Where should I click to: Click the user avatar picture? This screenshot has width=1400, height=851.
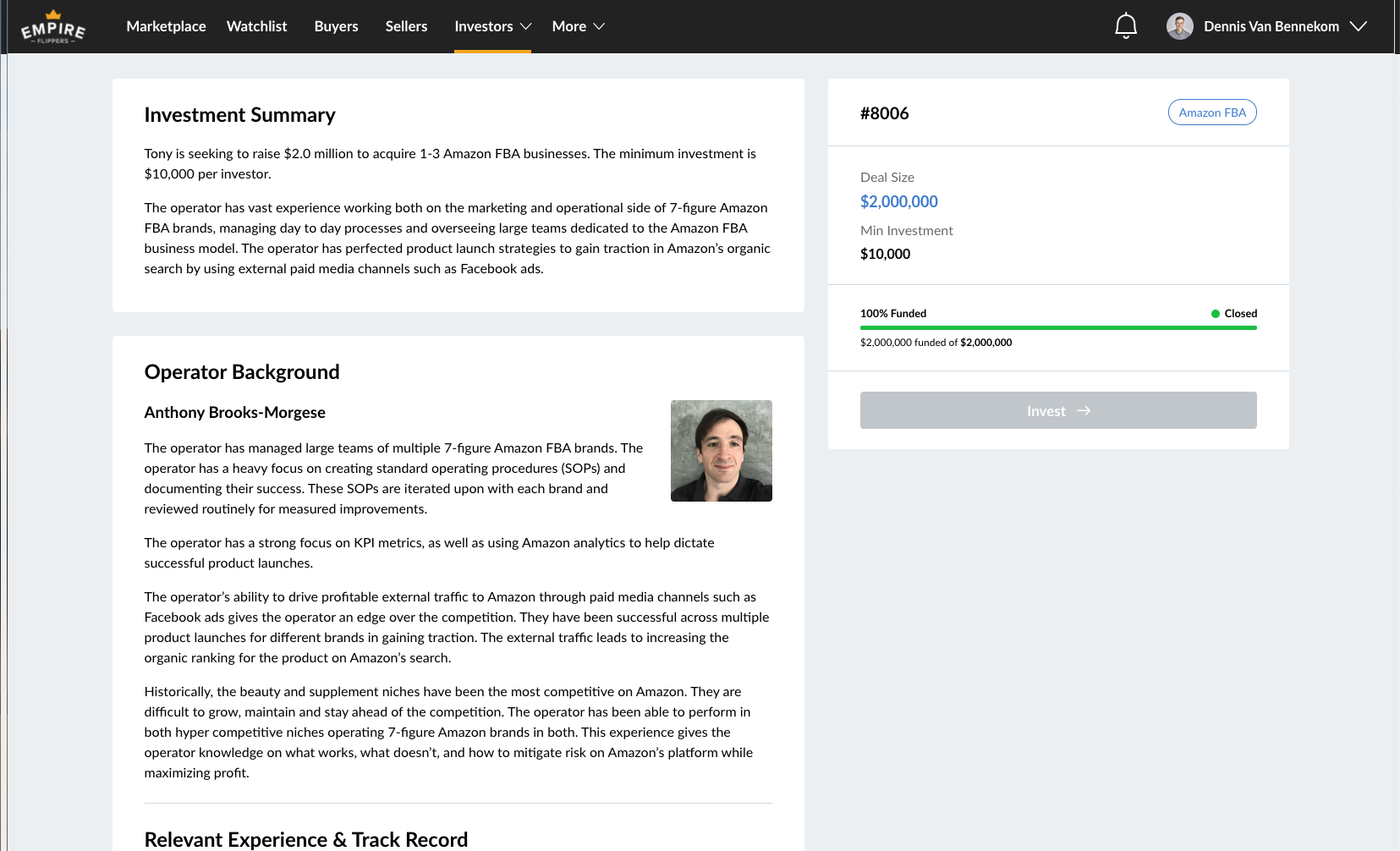[1179, 26]
